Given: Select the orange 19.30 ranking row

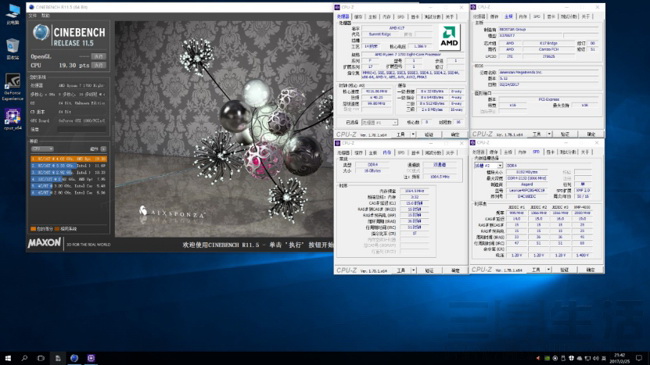Looking at the screenshot, I should click(x=69, y=159).
